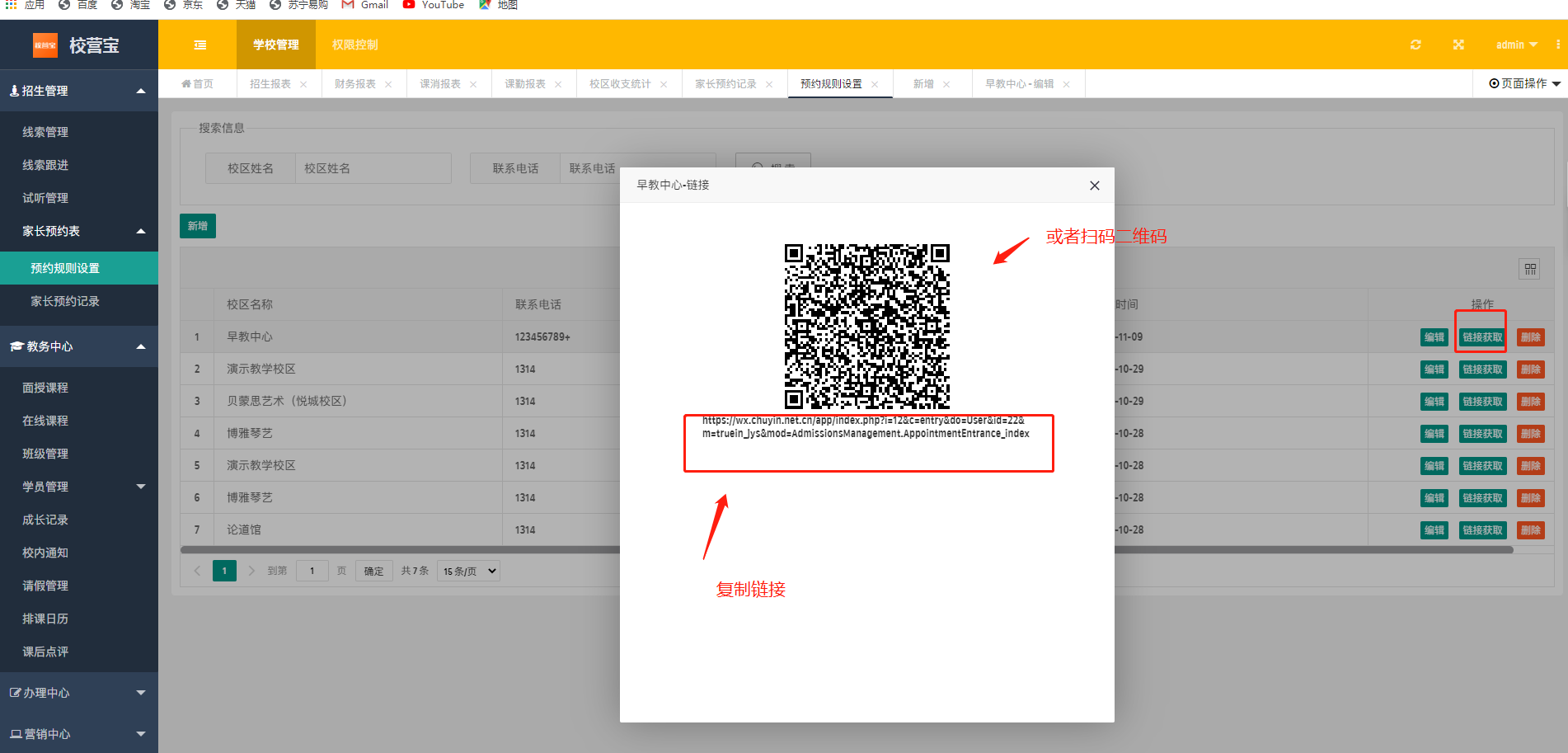This screenshot has width=1568, height=753.
Task: Close the 课勤报表 tab
Action: coord(558,84)
